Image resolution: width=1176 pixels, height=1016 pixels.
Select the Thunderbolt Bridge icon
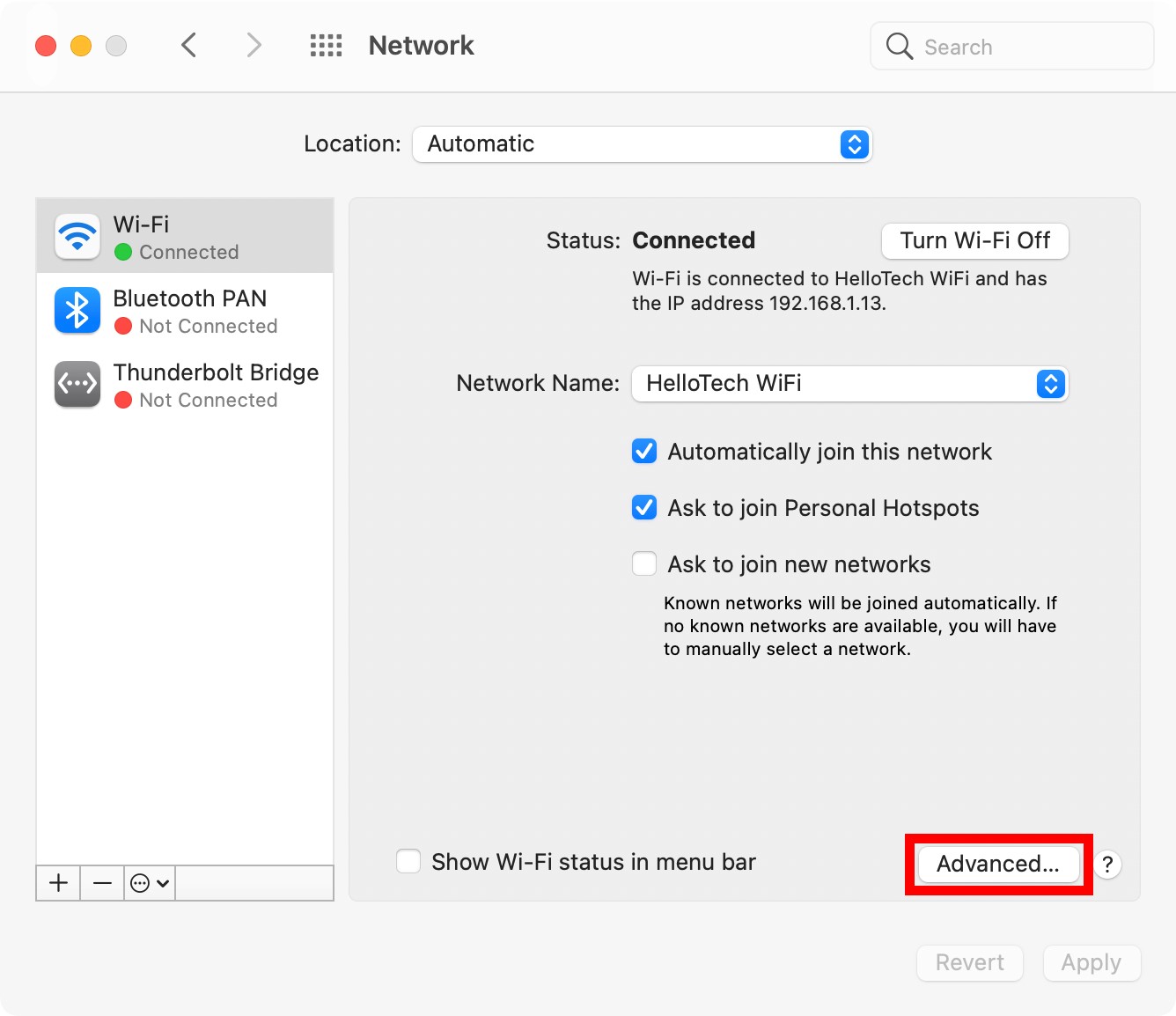[x=77, y=385]
